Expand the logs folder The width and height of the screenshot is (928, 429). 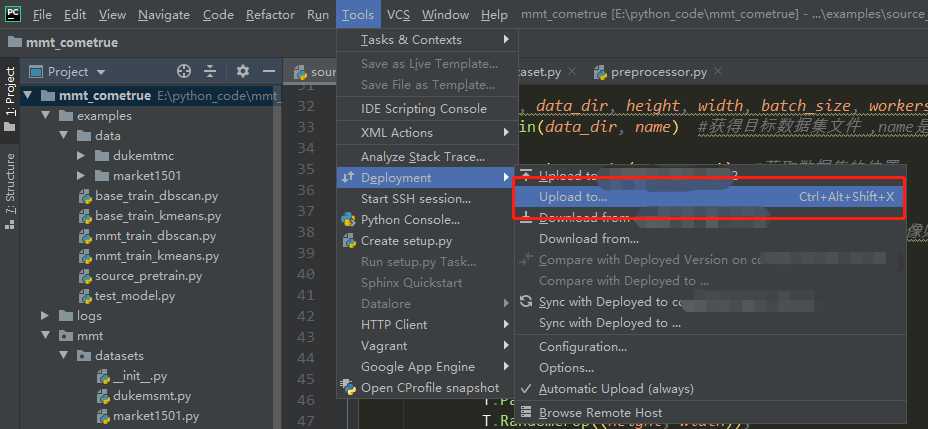[45, 316]
